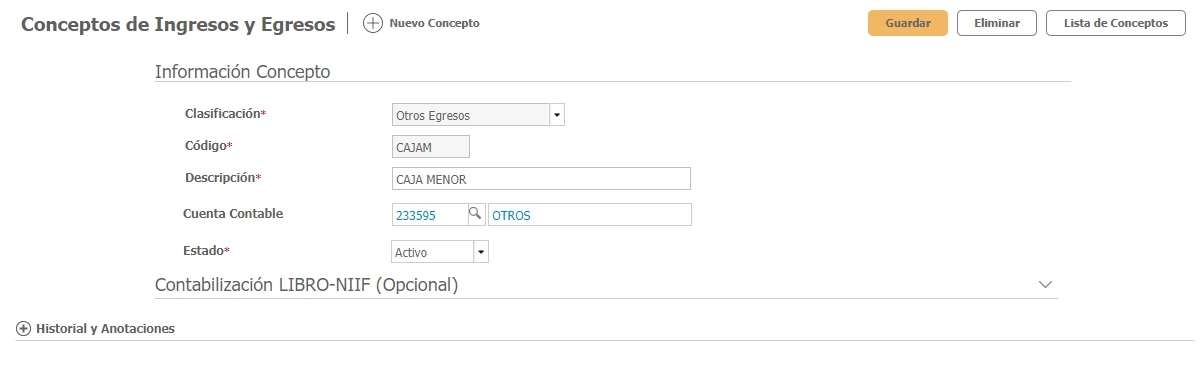Click the Eliminar button
The image size is (1204, 367).
click(997, 23)
